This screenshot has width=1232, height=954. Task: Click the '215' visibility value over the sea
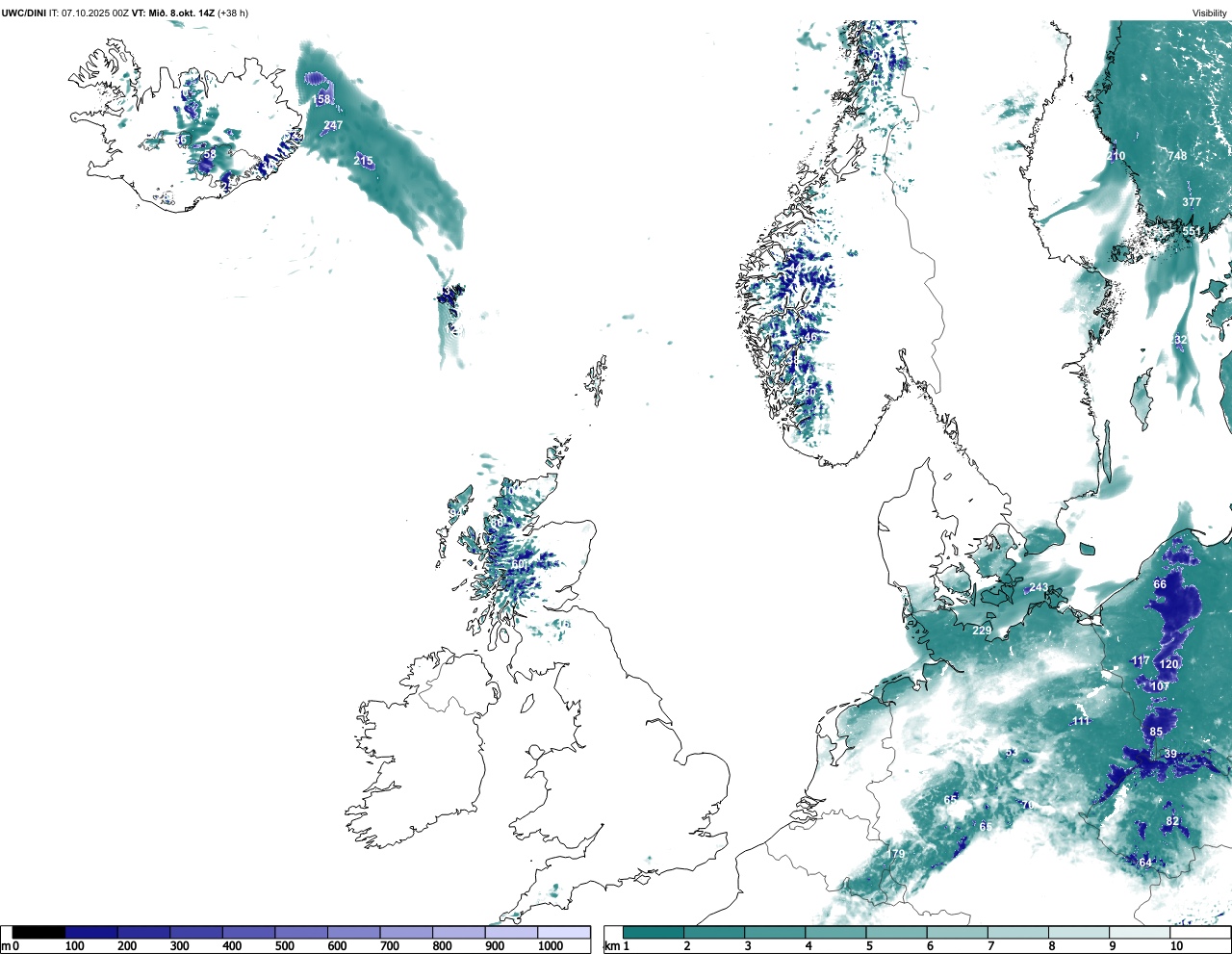pyautogui.click(x=363, y=161)
